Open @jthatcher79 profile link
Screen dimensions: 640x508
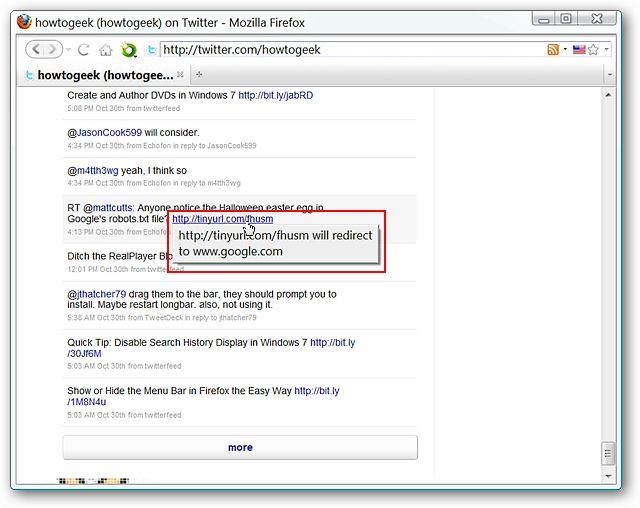(101, 294)
